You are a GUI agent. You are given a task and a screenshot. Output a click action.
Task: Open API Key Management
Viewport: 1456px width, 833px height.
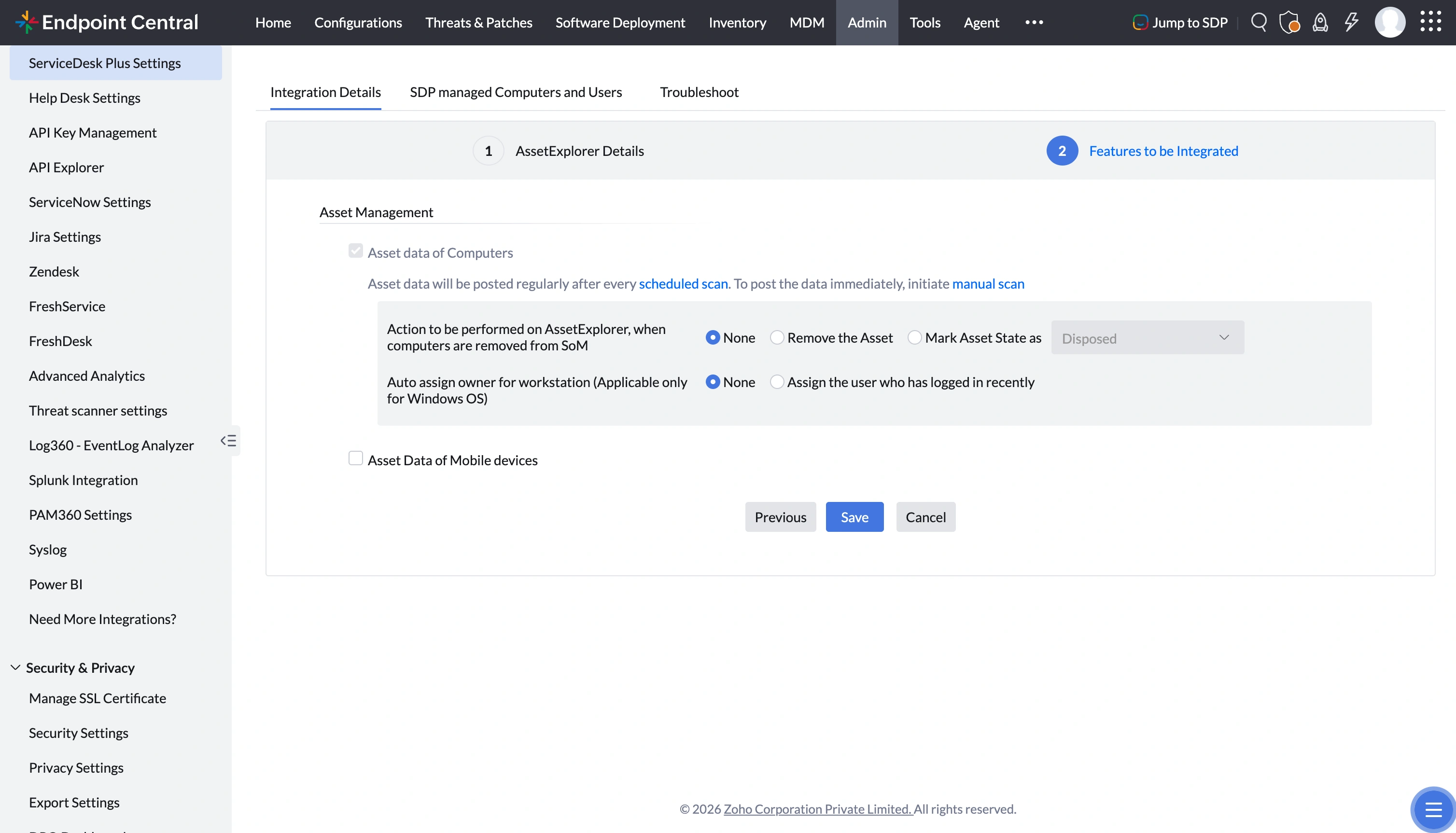pos(93,133)
